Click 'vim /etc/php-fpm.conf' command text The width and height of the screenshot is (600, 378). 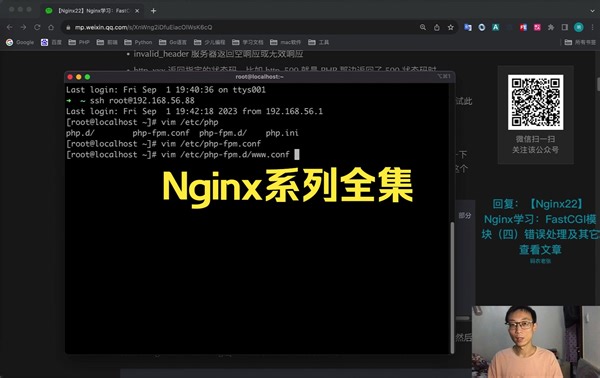211,144
